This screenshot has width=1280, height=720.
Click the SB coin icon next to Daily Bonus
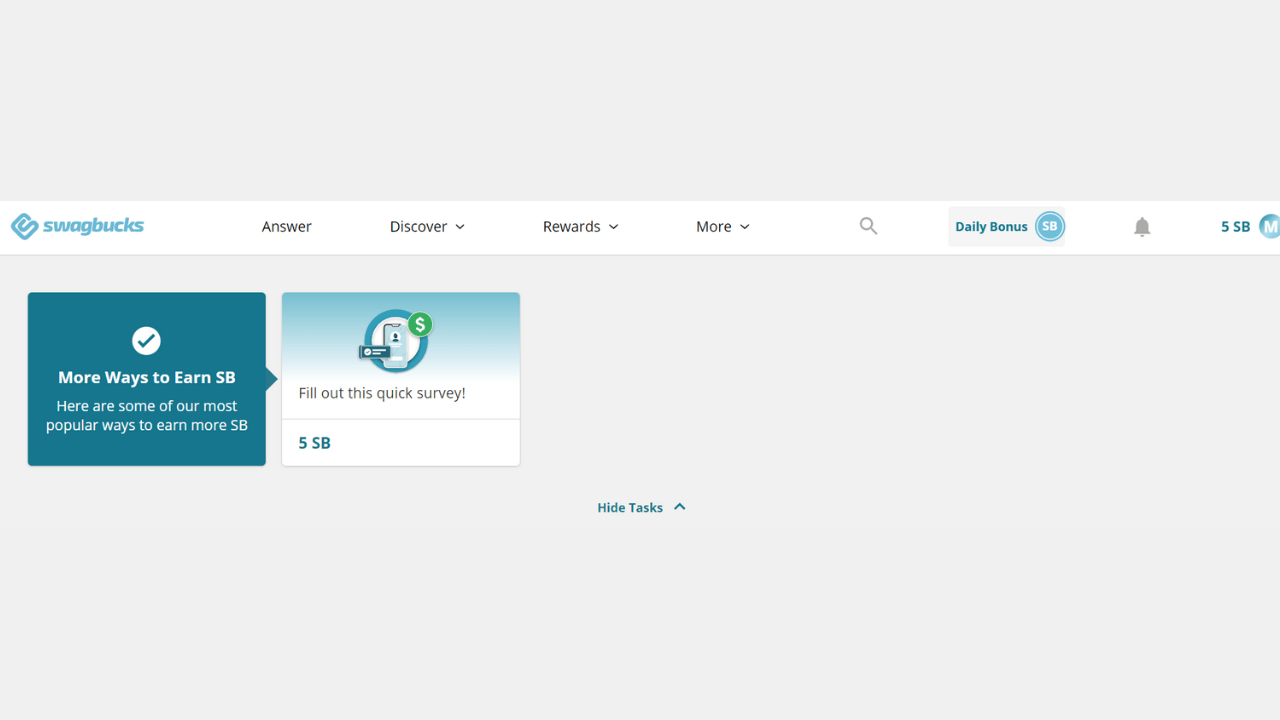tap(1050, 226)
